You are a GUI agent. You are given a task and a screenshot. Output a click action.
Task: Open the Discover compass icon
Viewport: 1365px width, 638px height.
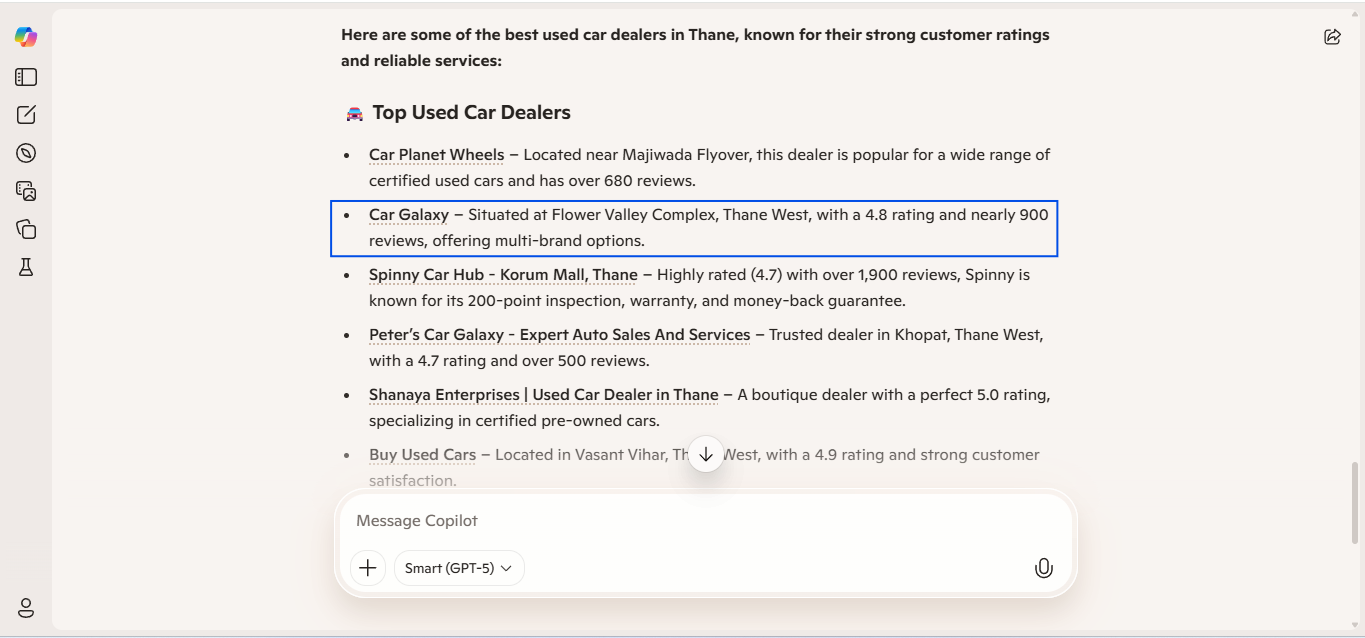26,153
